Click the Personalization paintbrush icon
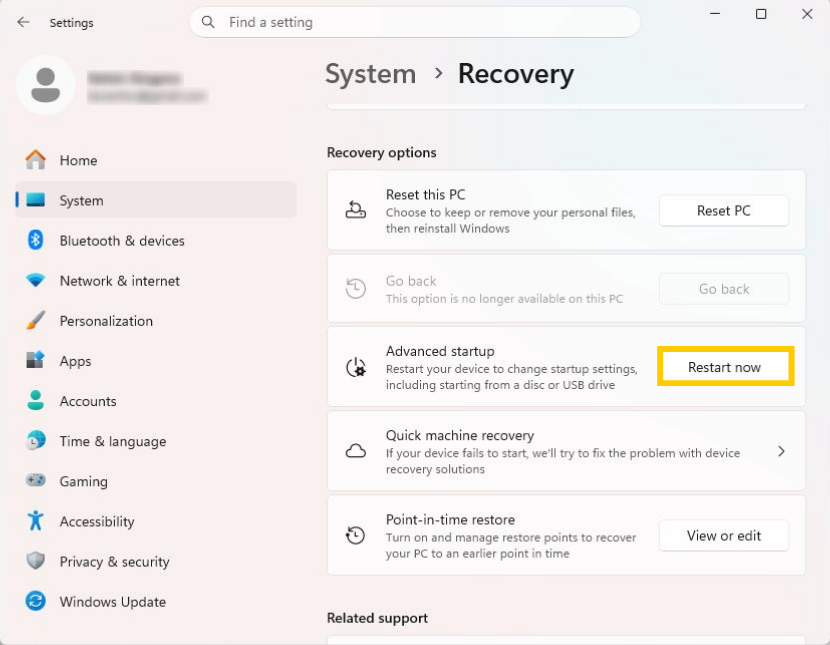 [x=35, y=321]
